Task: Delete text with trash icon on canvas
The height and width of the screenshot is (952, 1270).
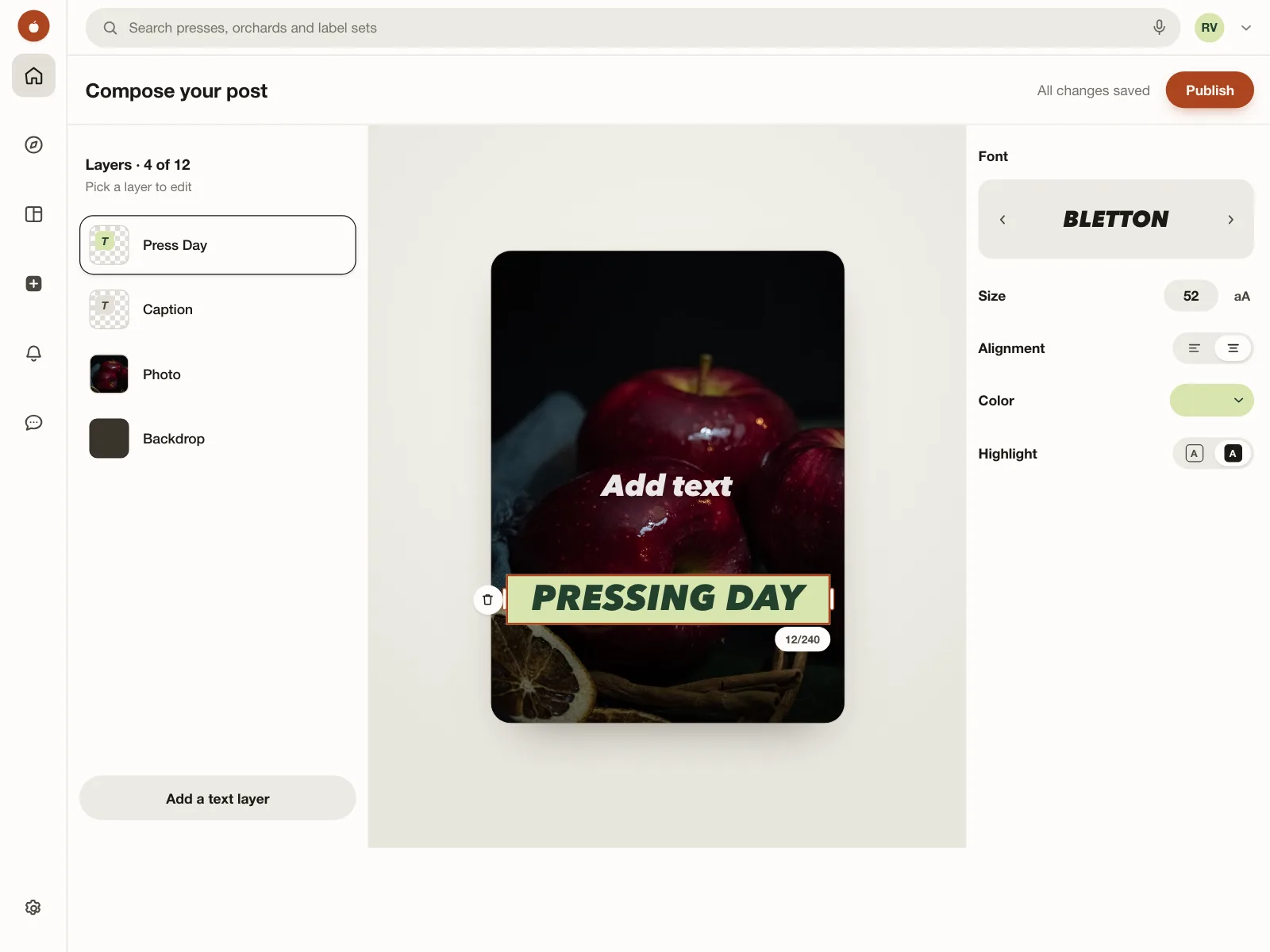Action: click(x=488, y=600)
